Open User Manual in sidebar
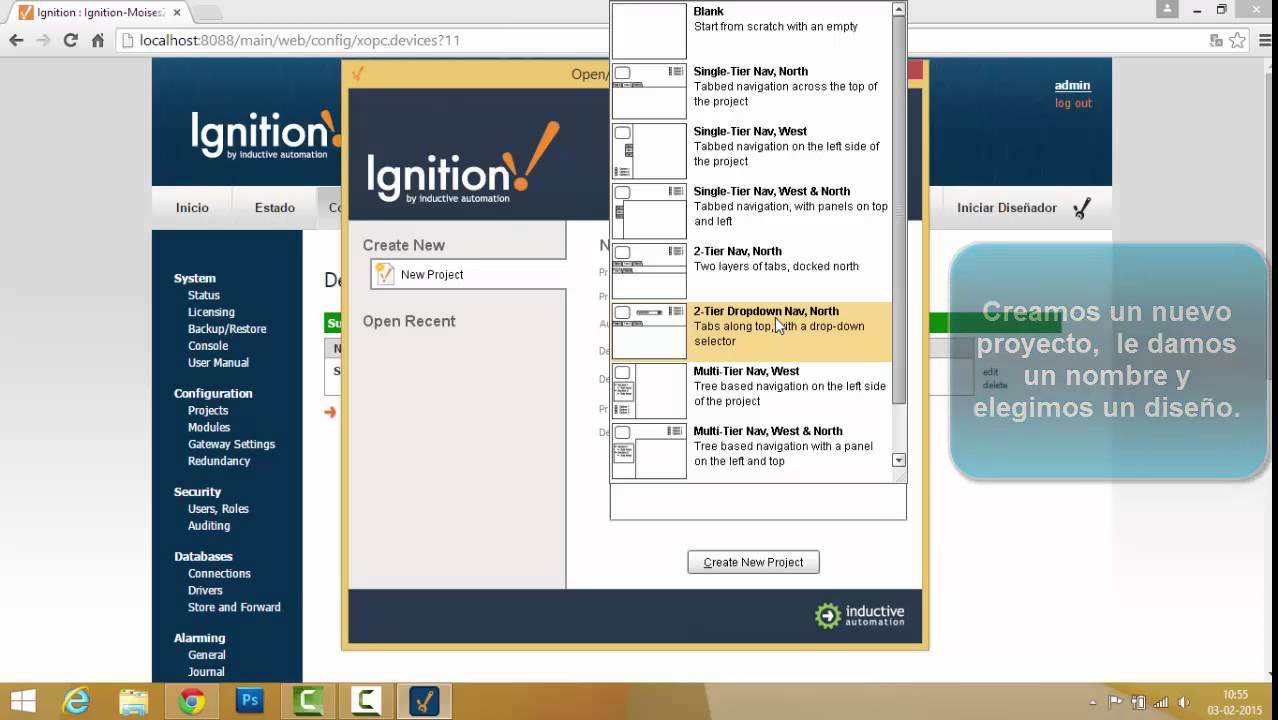The height and width of the screenshot is (720, 1278). (218, 363)
